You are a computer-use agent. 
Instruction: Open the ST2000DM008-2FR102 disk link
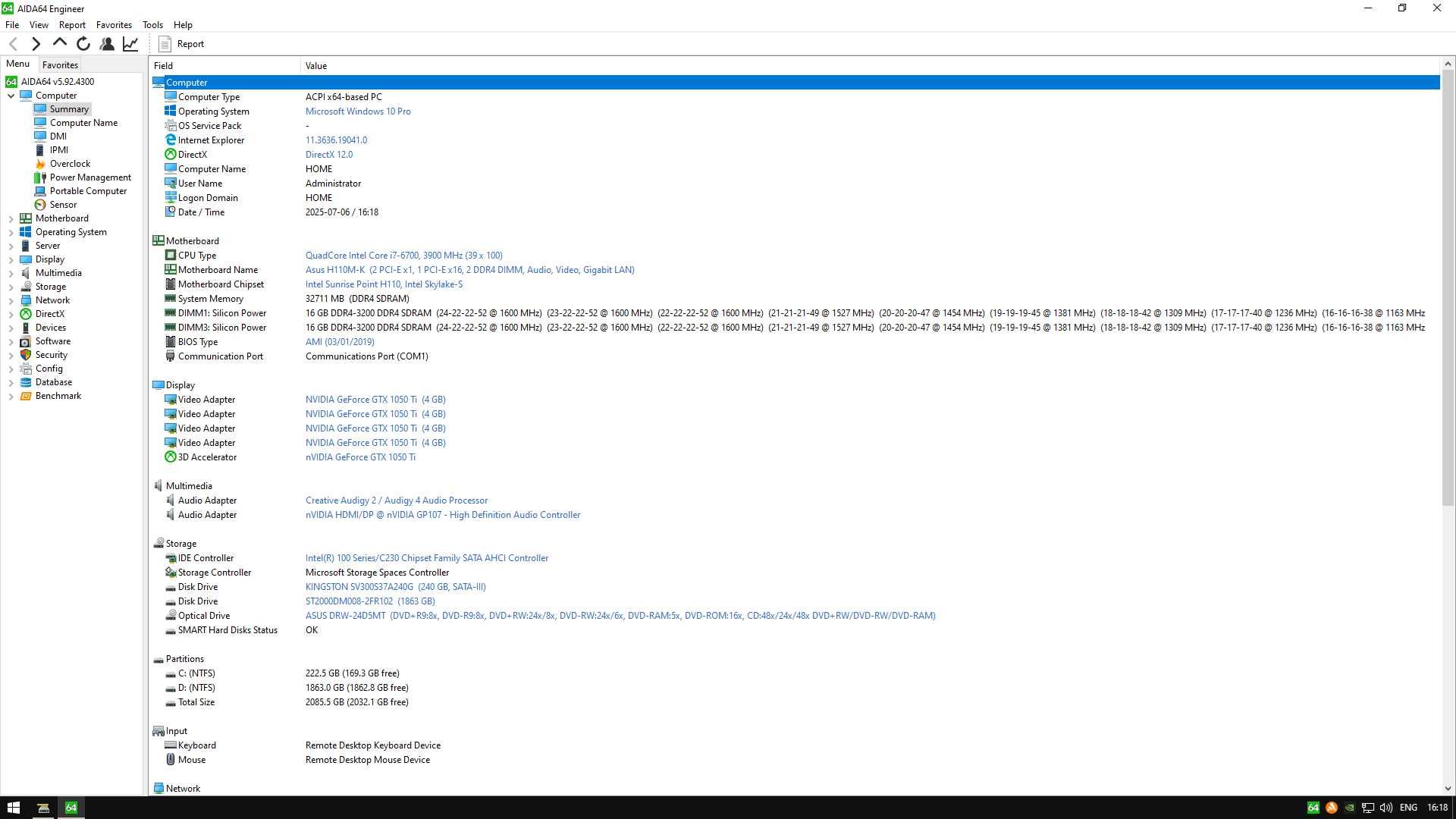click(x=370, y=601)
